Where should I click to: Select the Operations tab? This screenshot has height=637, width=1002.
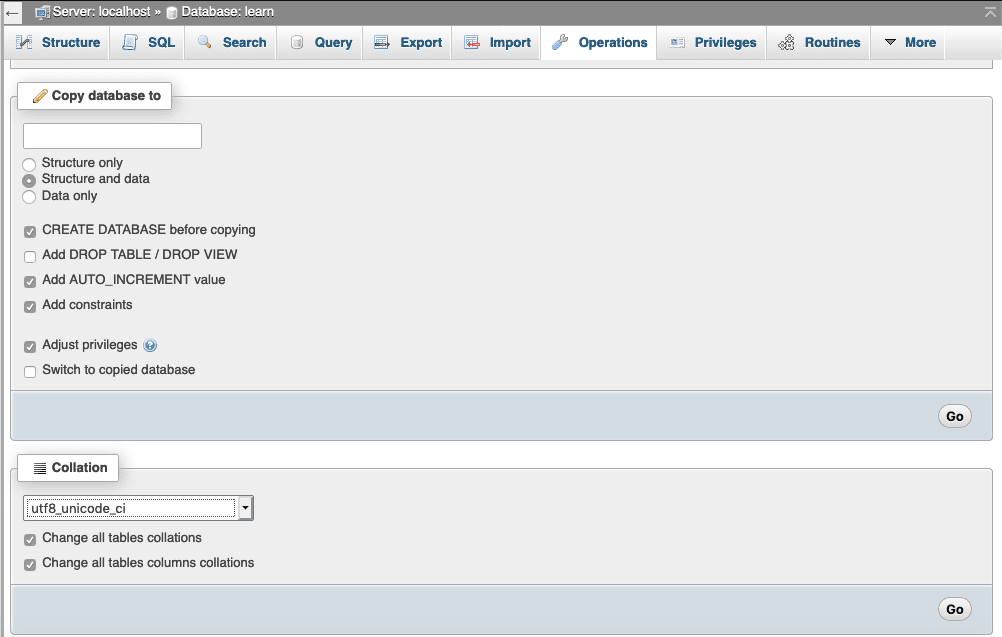point(599,42)
